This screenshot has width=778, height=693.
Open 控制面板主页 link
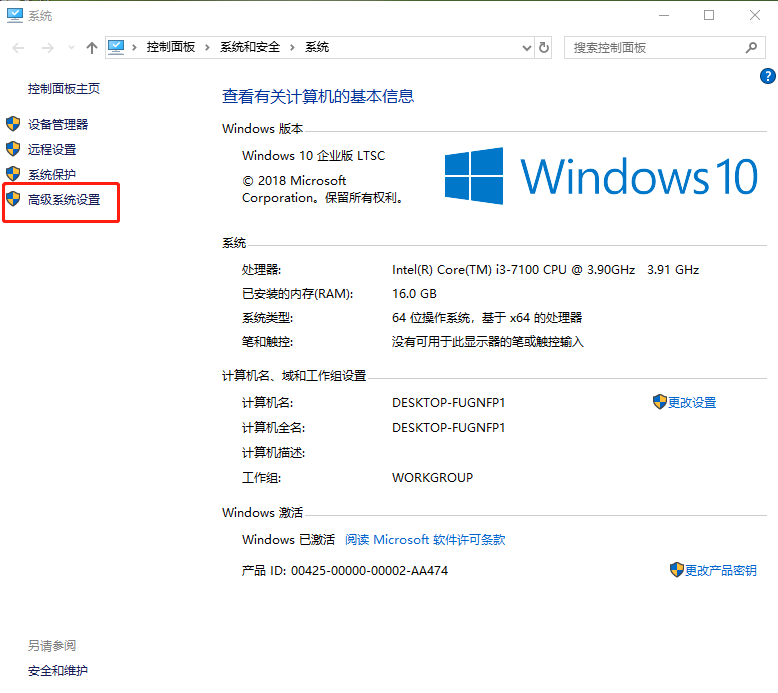click(64, 89)
